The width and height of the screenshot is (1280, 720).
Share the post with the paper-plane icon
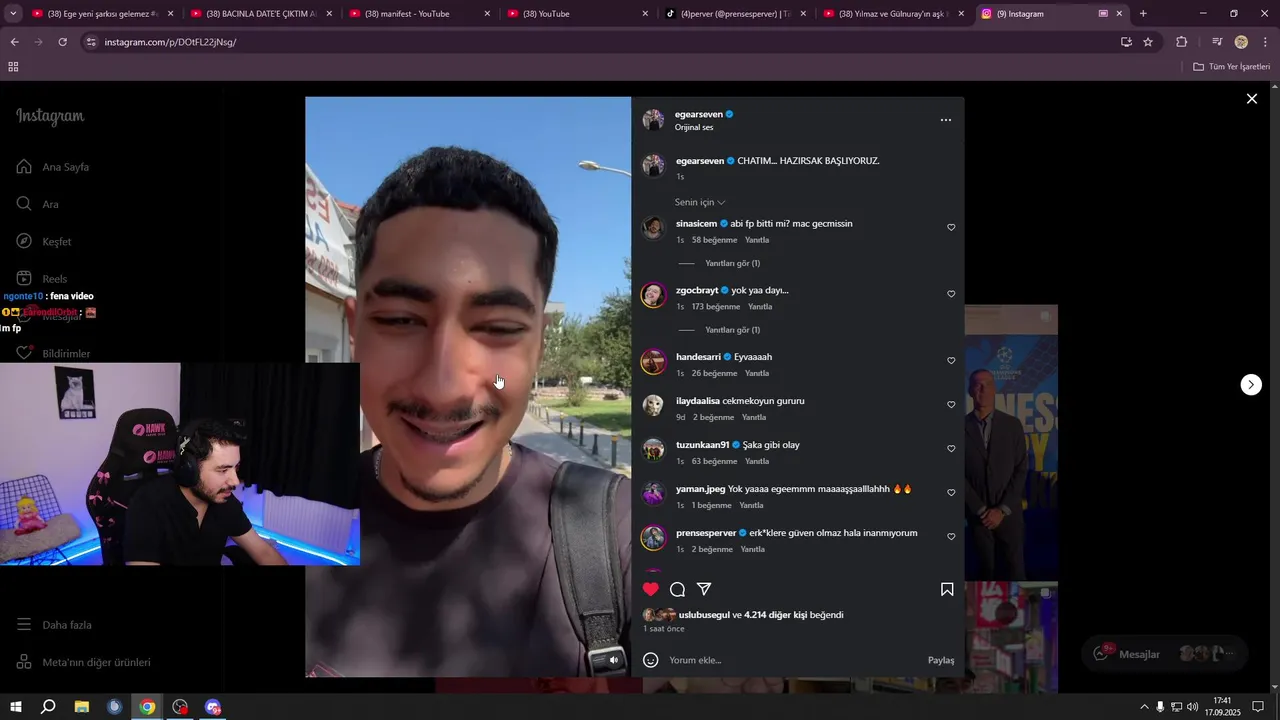coord(704,589)
